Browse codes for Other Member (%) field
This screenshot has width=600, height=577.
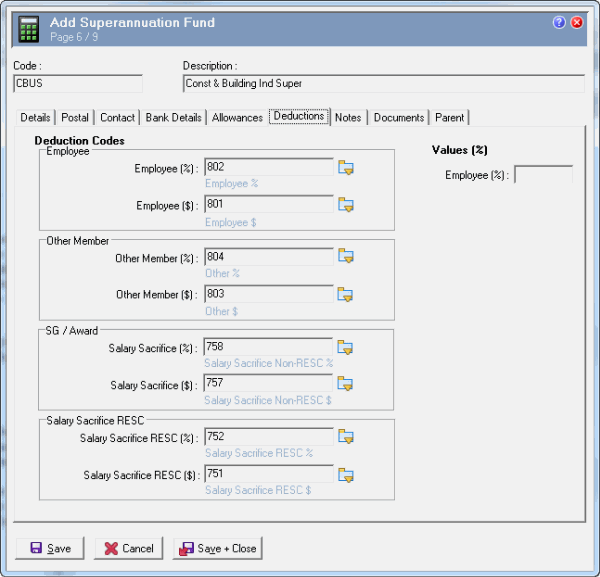pyautogui.click(x=346, y=257)
